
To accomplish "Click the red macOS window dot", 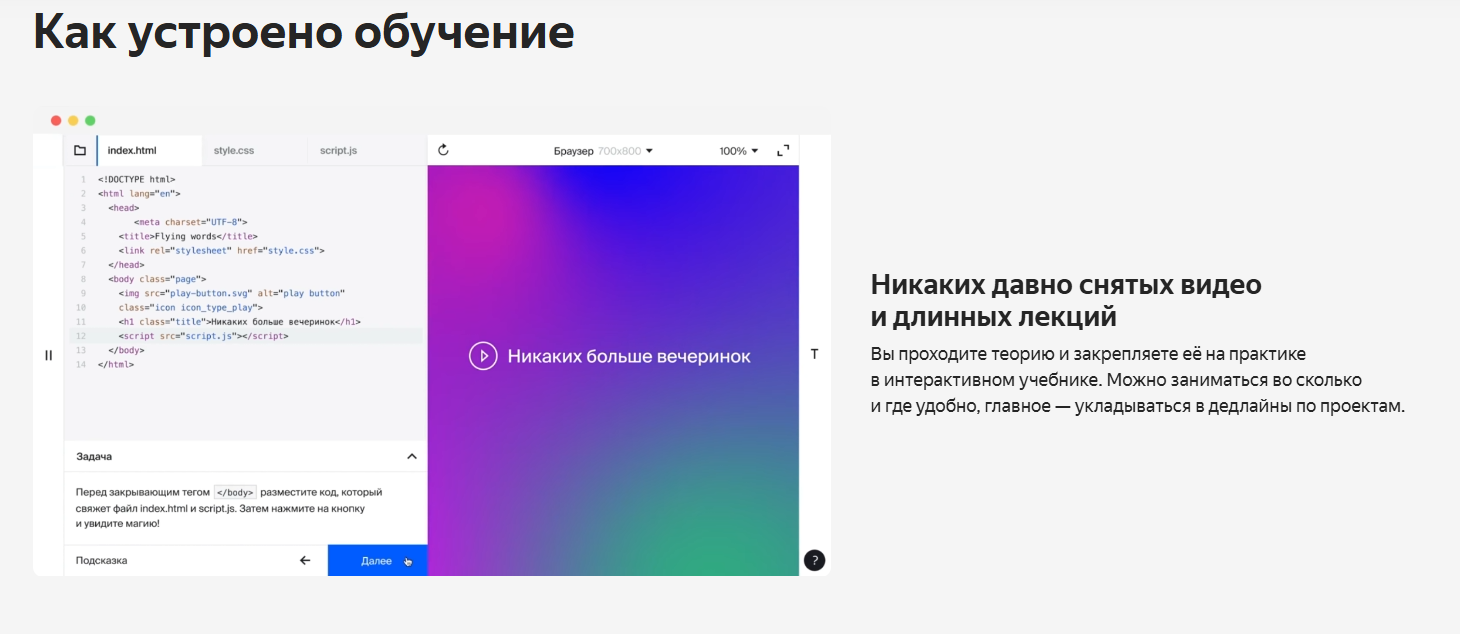I will tap(56, 120).
